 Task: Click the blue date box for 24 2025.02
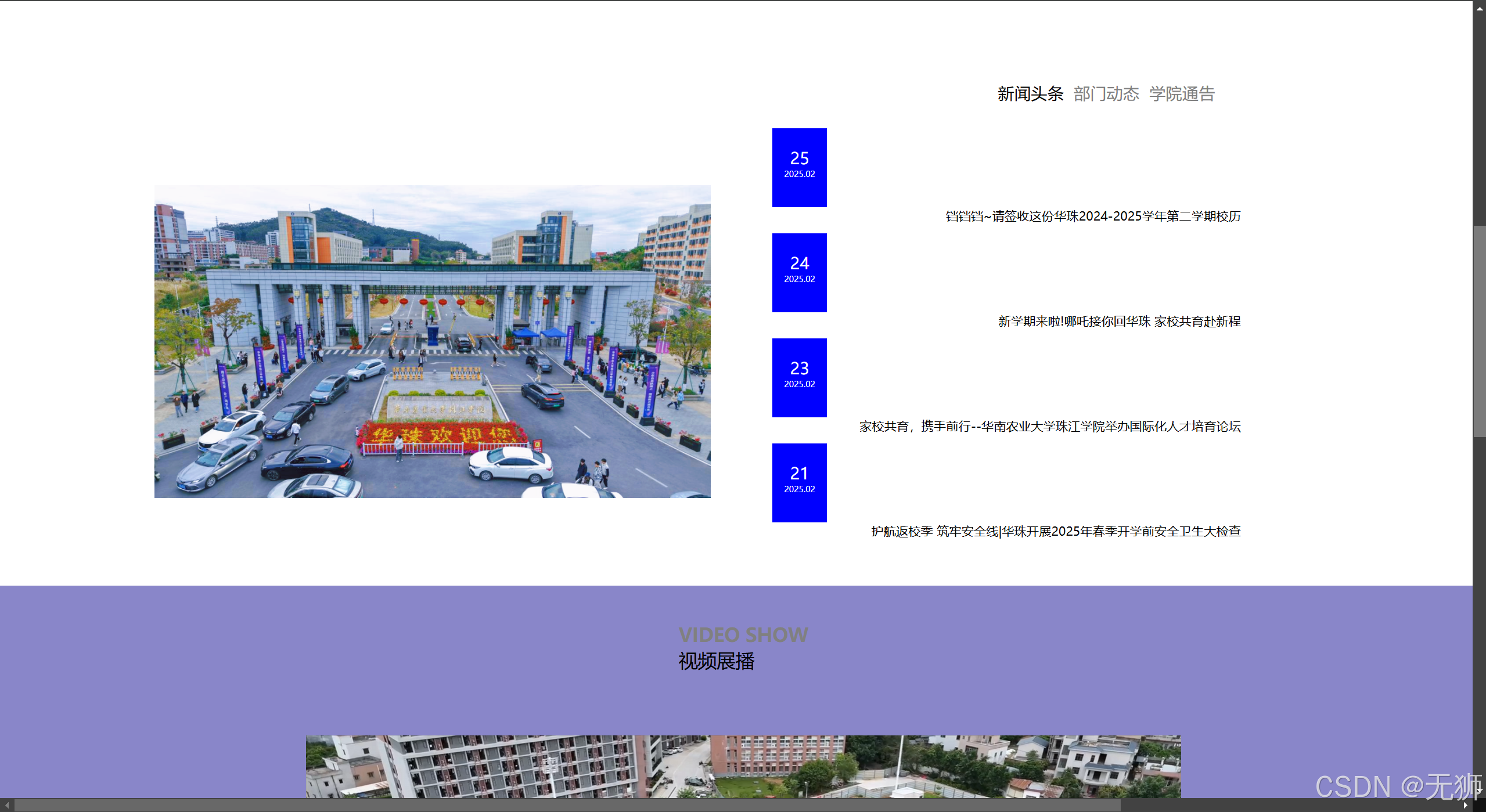(799, 272)
